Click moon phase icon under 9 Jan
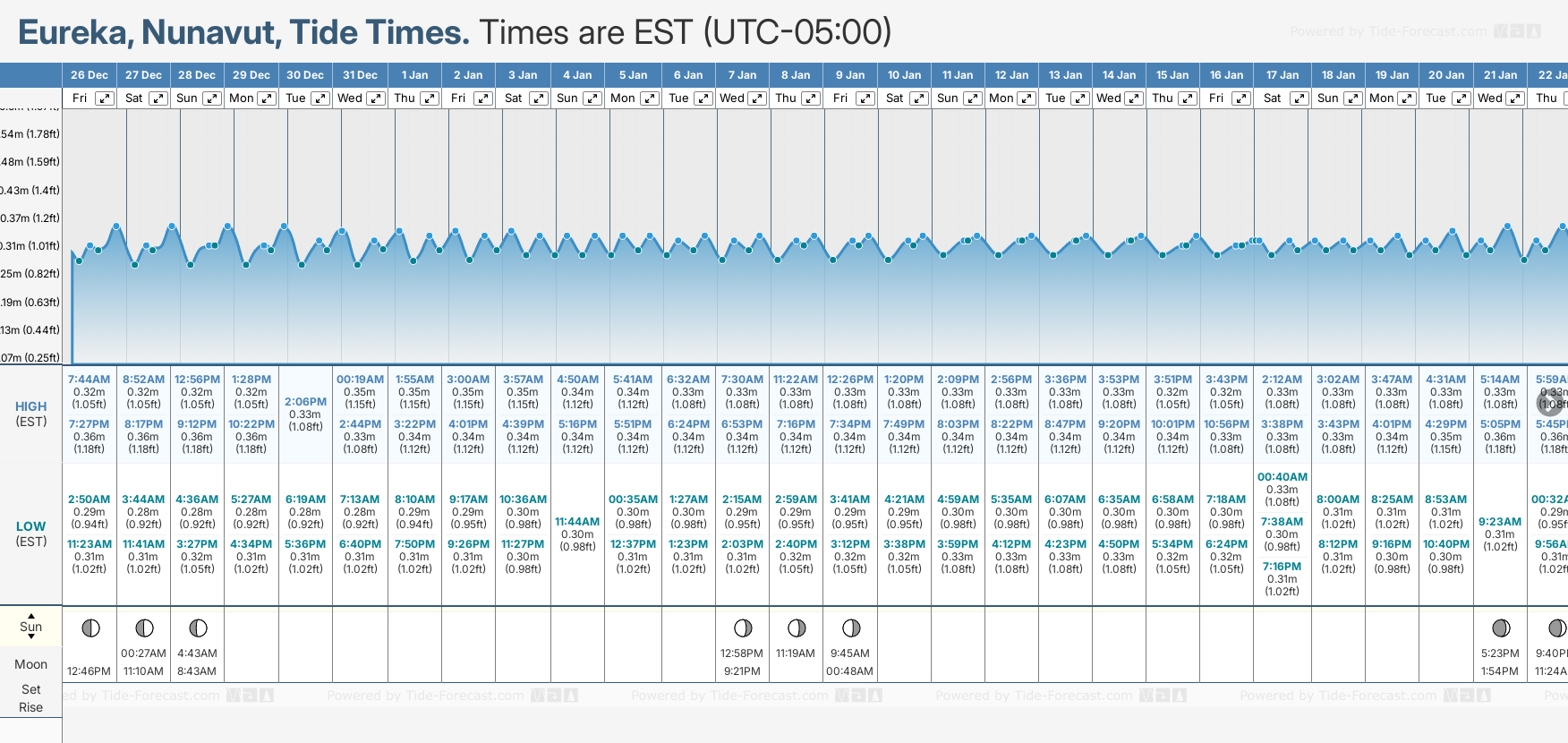1568x743 pixels. click(851, 628)
